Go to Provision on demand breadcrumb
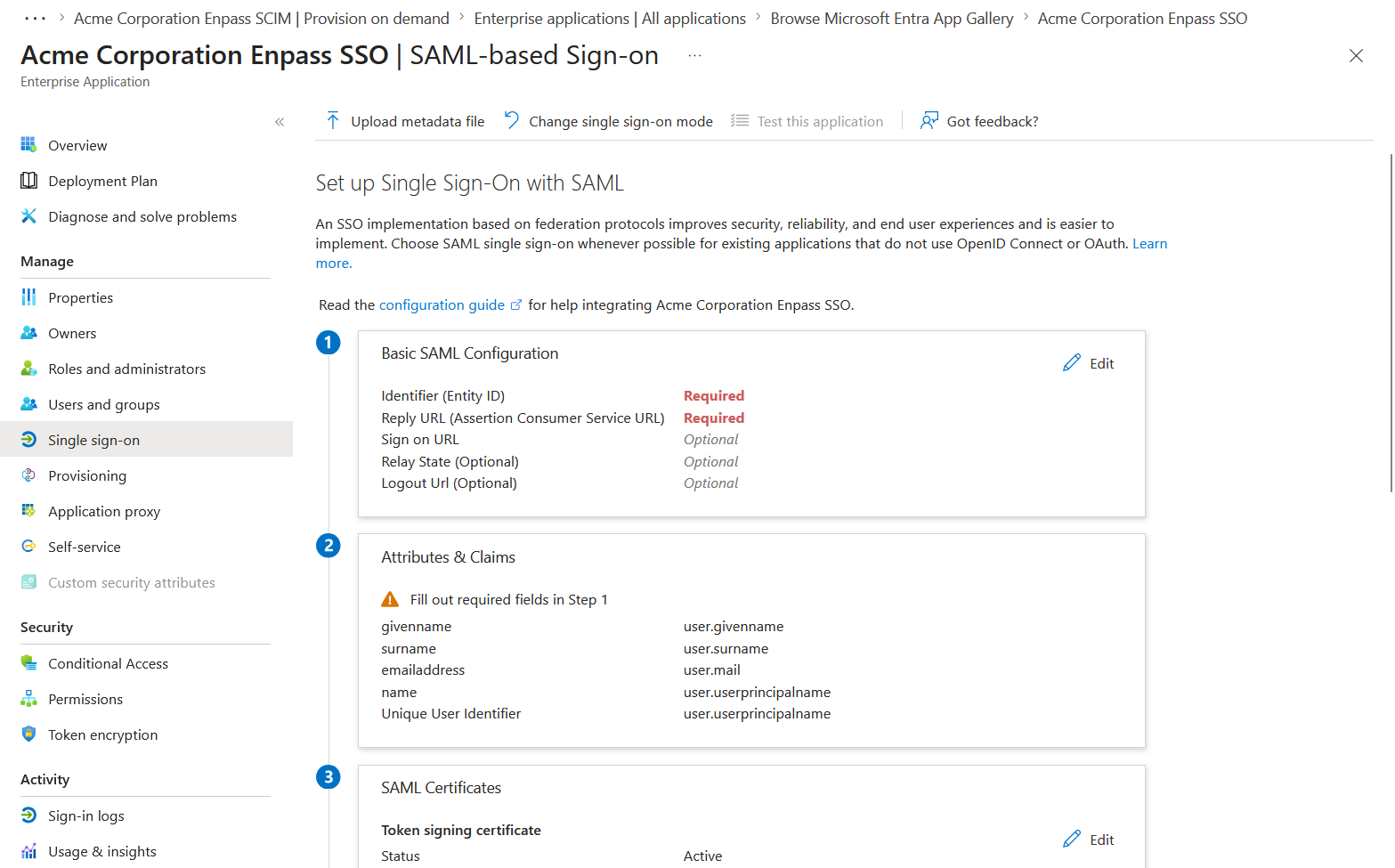 [x=262, y=19]
